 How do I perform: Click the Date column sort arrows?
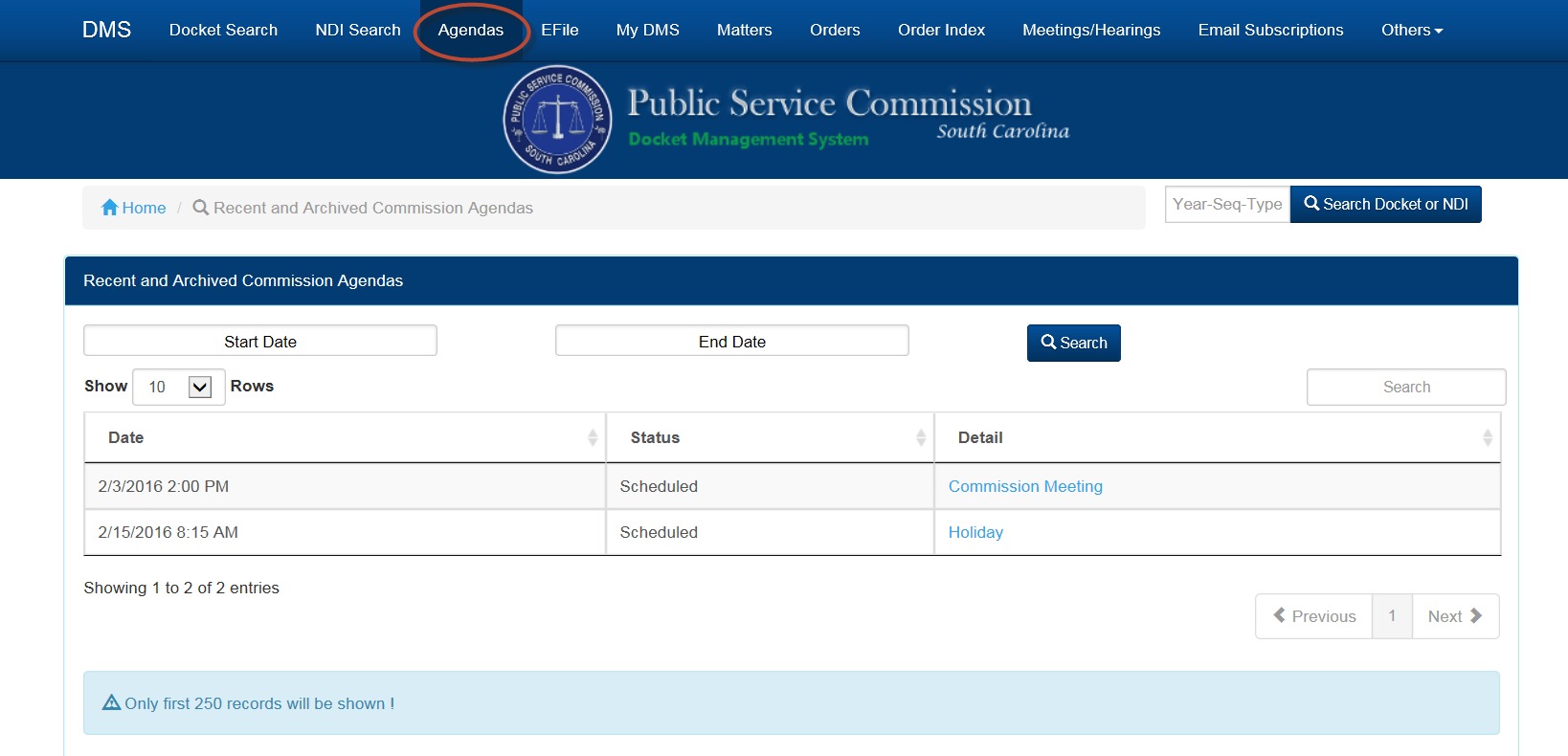click(592, 437)
